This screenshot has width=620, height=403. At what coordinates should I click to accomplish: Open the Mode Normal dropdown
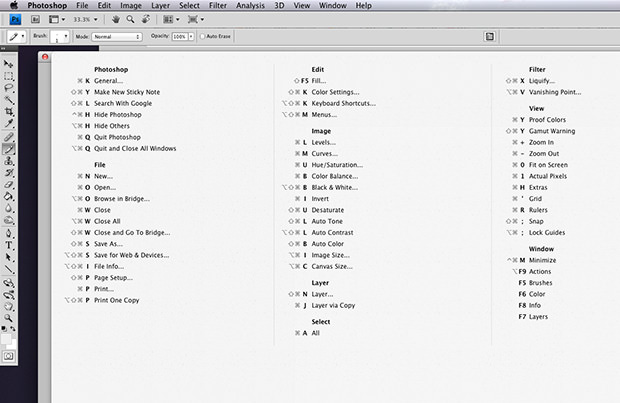[x=117, y=36]
